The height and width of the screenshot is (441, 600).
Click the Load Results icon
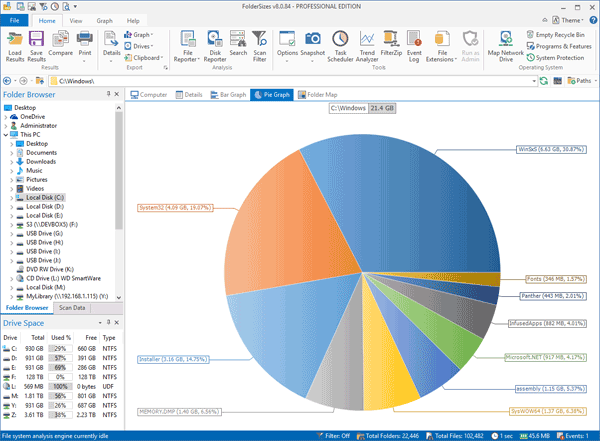click(14, 40)
